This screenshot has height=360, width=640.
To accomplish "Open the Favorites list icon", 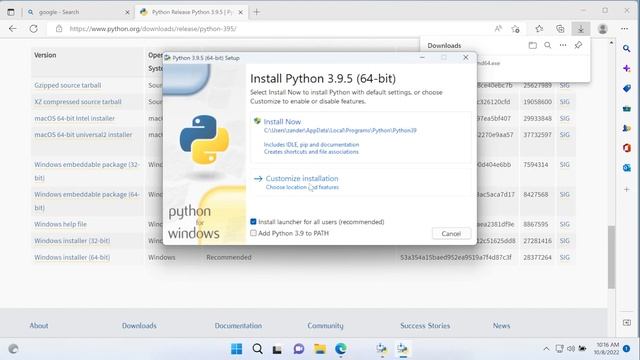I will (x=539, y=29).
